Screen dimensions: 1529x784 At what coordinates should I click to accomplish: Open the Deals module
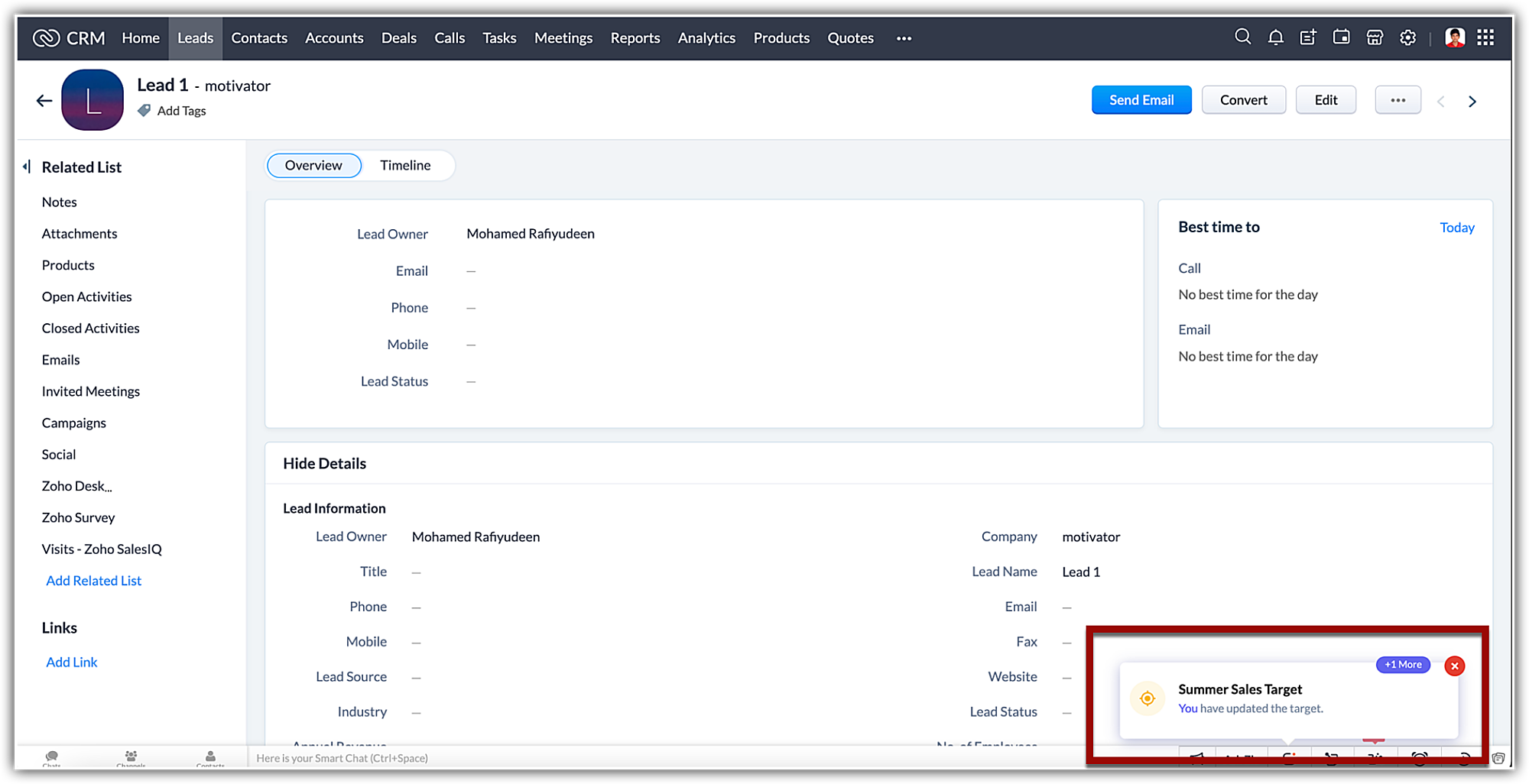tap(398, 38)
